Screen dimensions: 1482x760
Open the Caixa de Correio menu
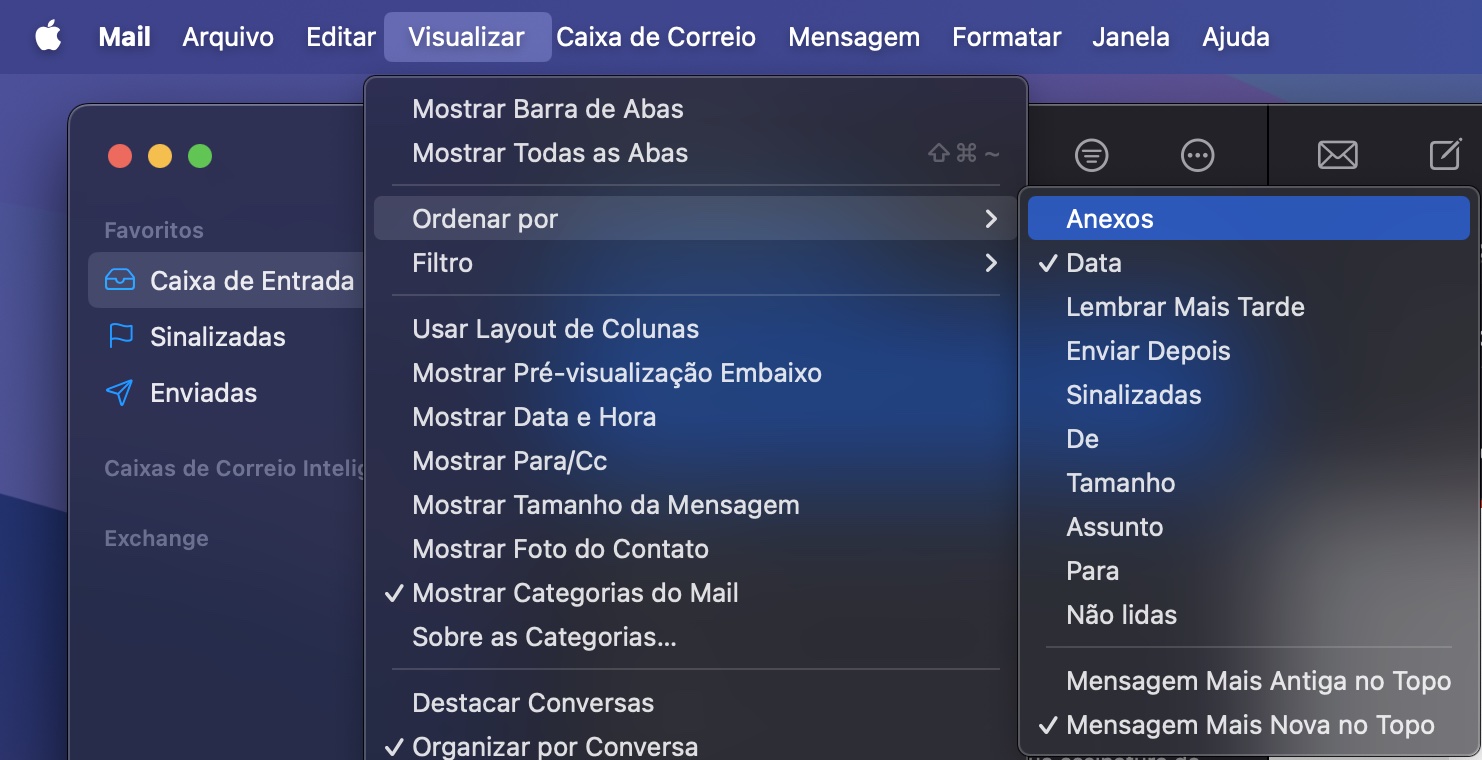pos(656,36)
